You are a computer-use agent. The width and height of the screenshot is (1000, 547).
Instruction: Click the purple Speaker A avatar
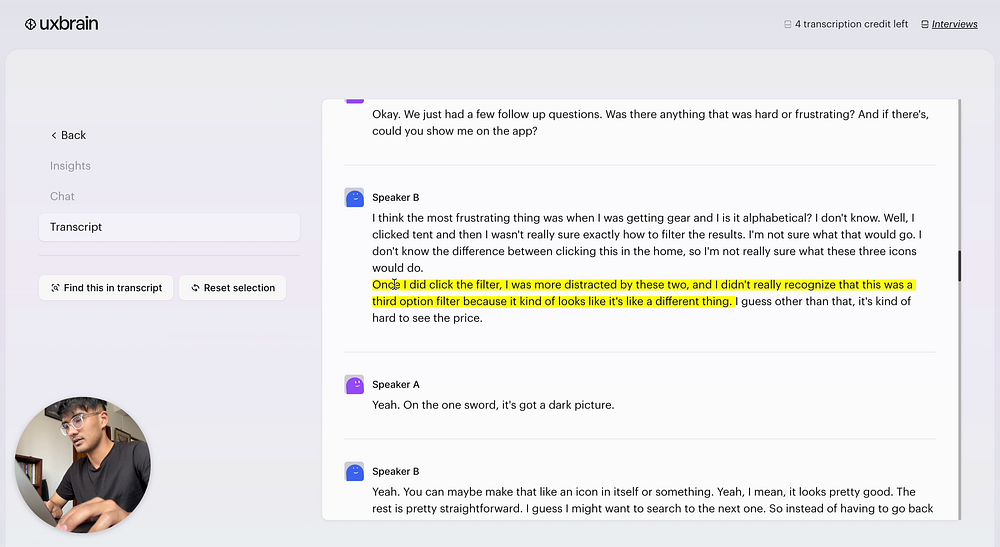(354, 385)
